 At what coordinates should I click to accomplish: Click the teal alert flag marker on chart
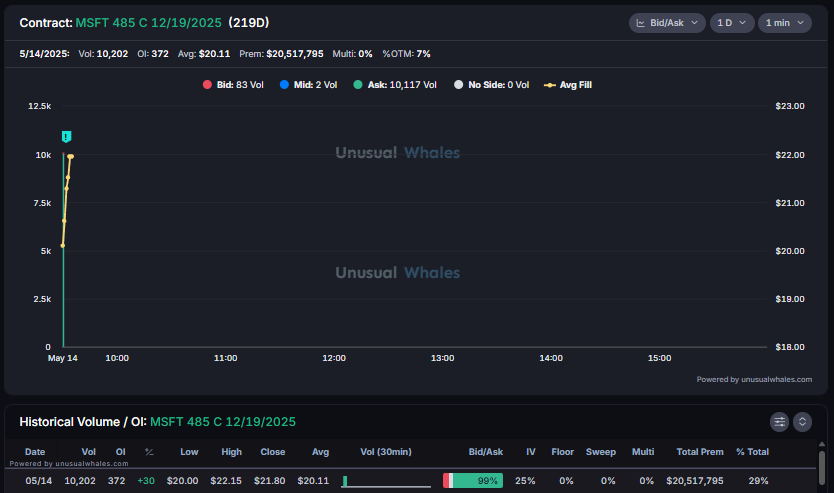[66, 137]
